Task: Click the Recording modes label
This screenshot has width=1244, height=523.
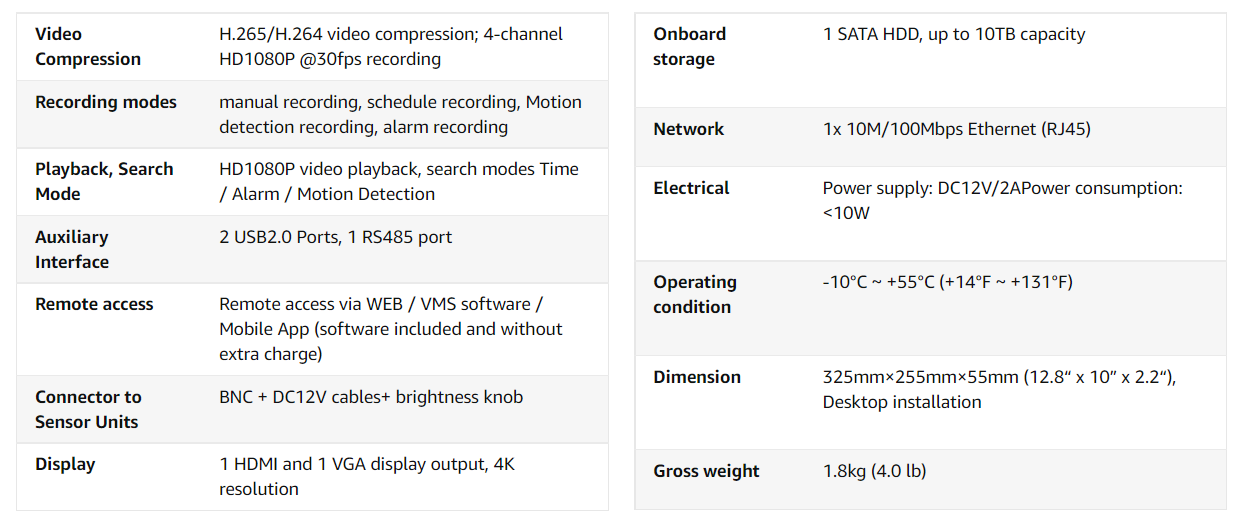Action: point(106,102)
